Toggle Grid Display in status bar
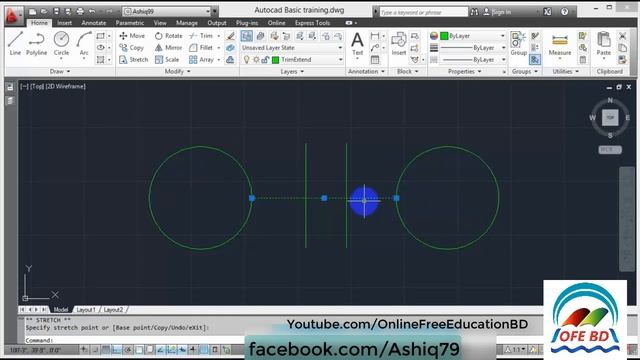640x360 pixels. [106, 350]
